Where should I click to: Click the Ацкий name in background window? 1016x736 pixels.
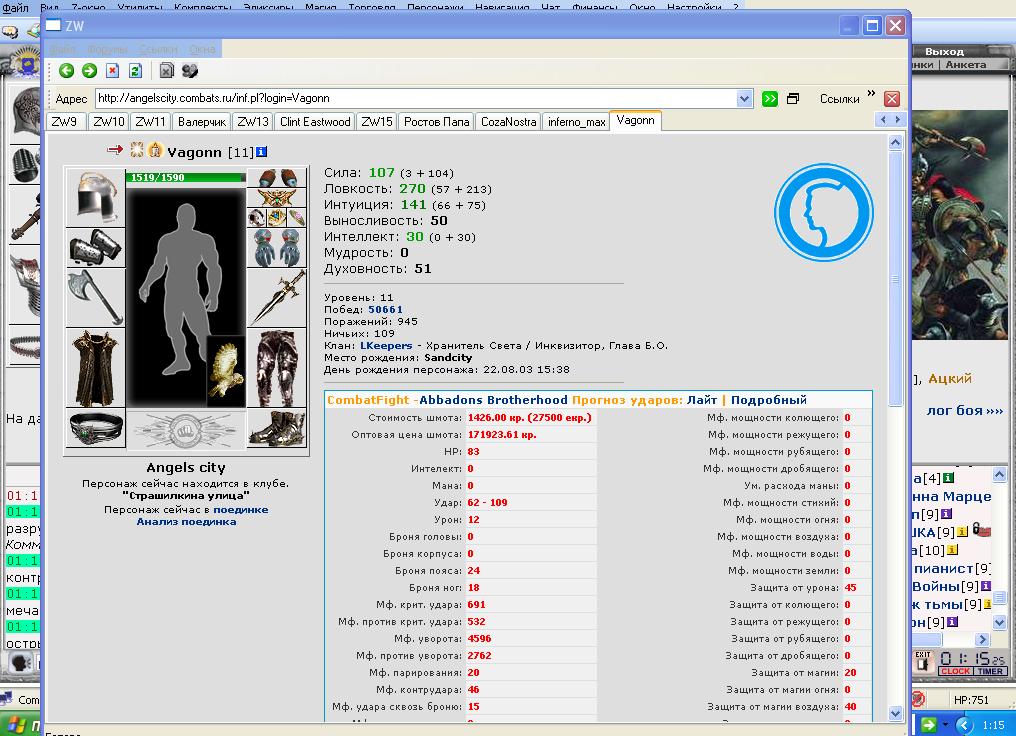(x=950, y=378)
